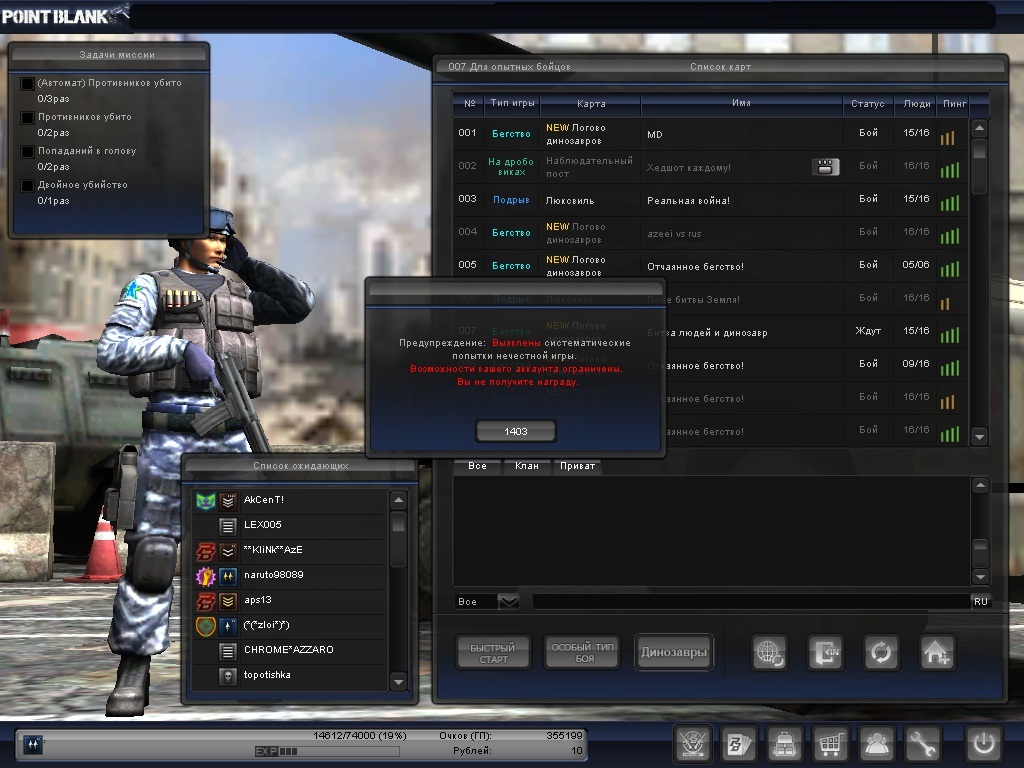Click the globe server change icon
Image resolution: width=1024 pixels, height=768 pixels.
pos(769,652)
